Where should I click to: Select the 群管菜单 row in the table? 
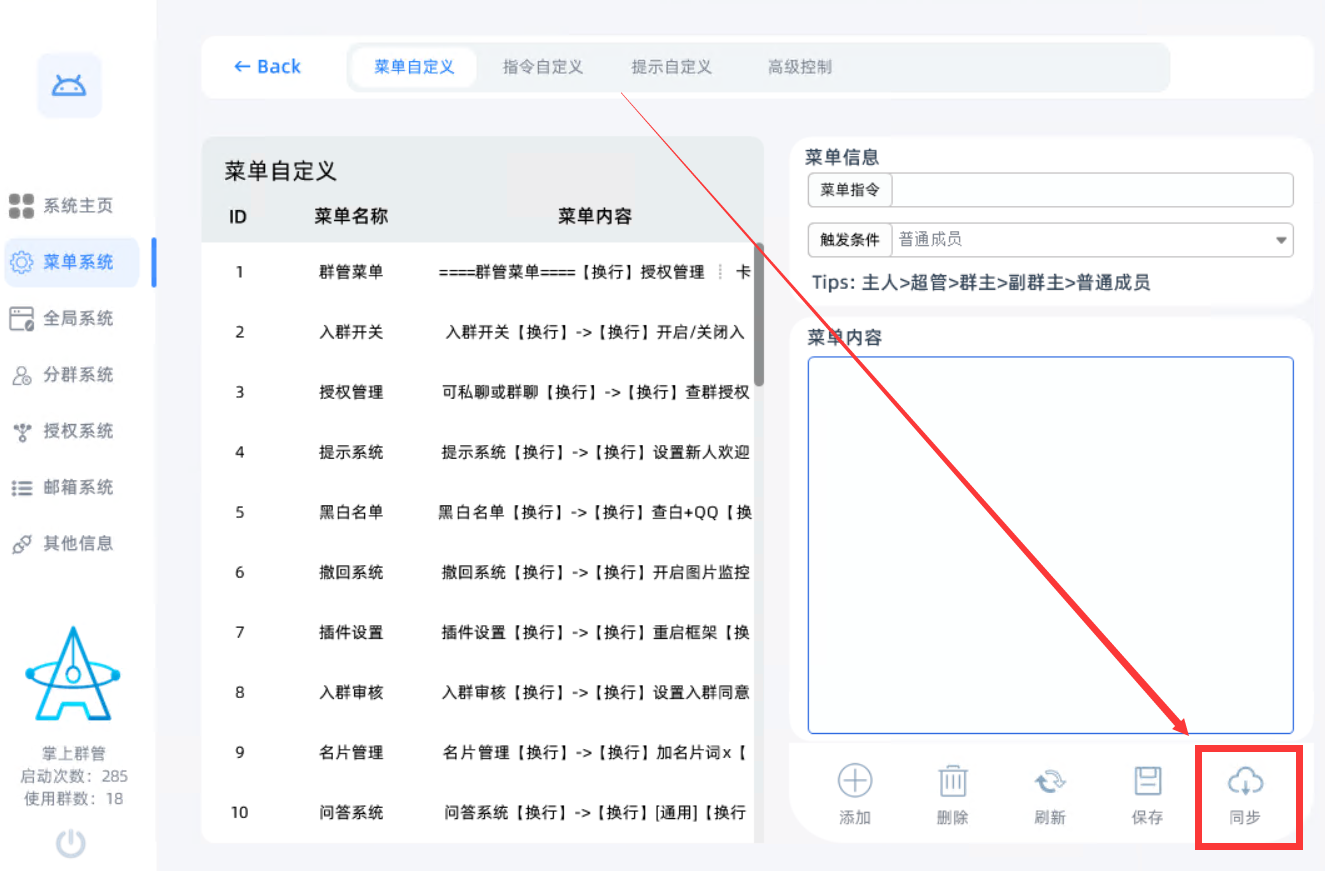tap(350, 272)
